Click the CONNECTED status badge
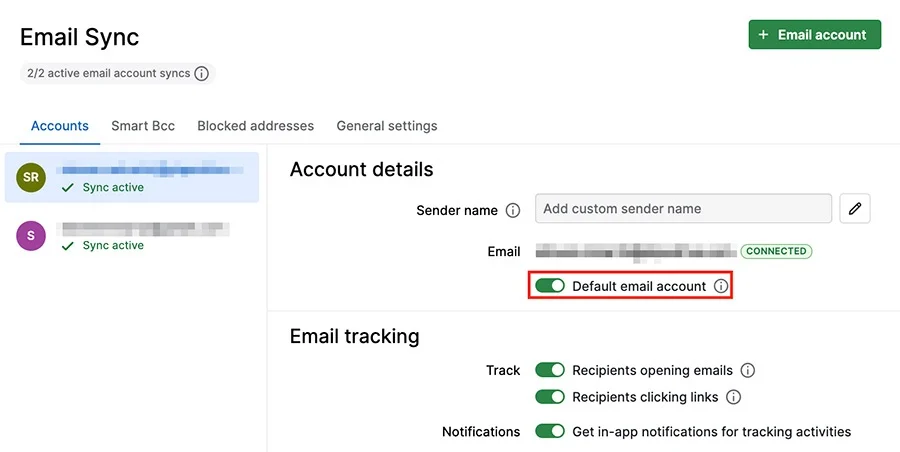The image size is (900, 452). [776, 251]
